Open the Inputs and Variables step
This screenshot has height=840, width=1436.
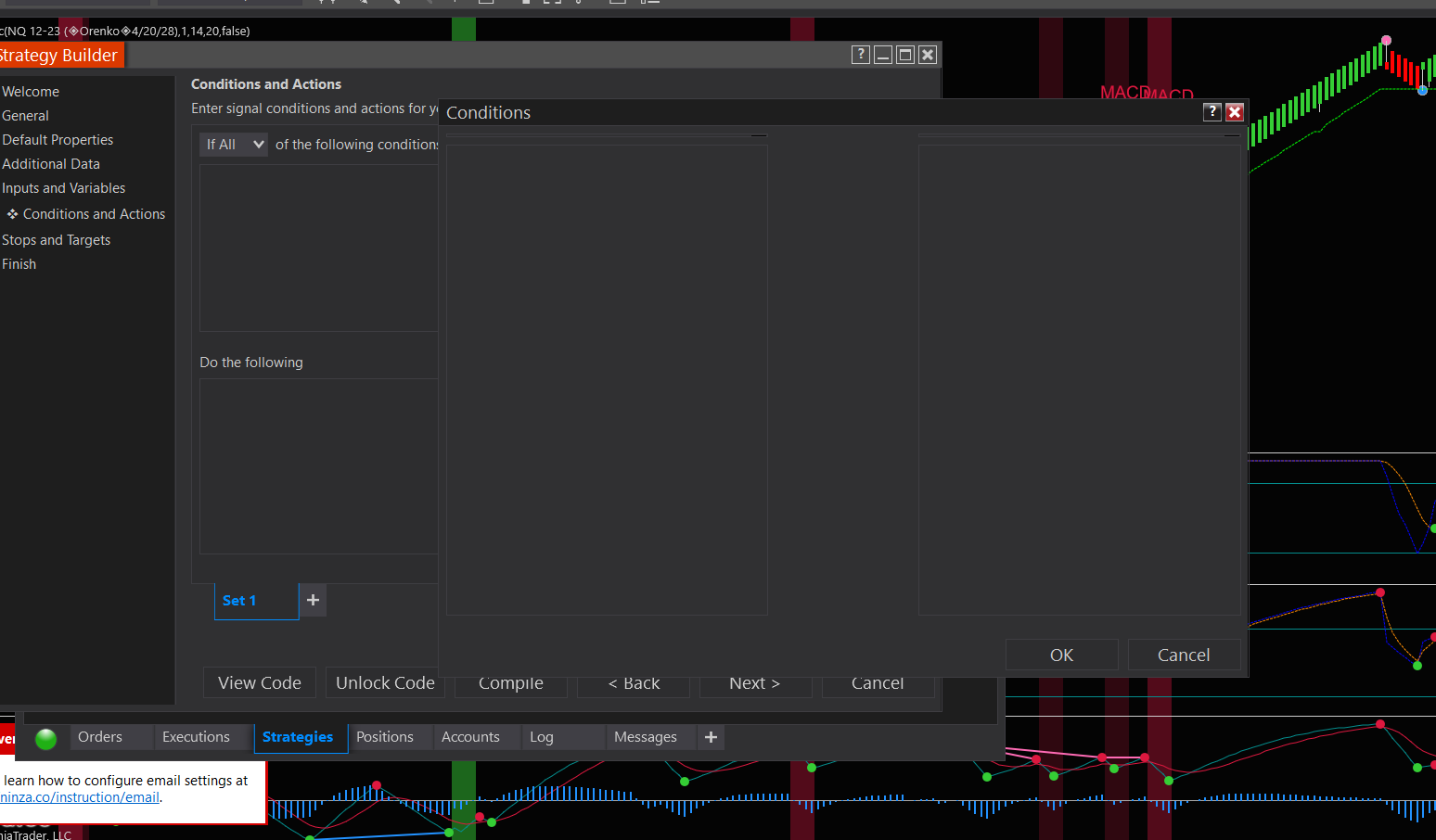tap(63, 188)
